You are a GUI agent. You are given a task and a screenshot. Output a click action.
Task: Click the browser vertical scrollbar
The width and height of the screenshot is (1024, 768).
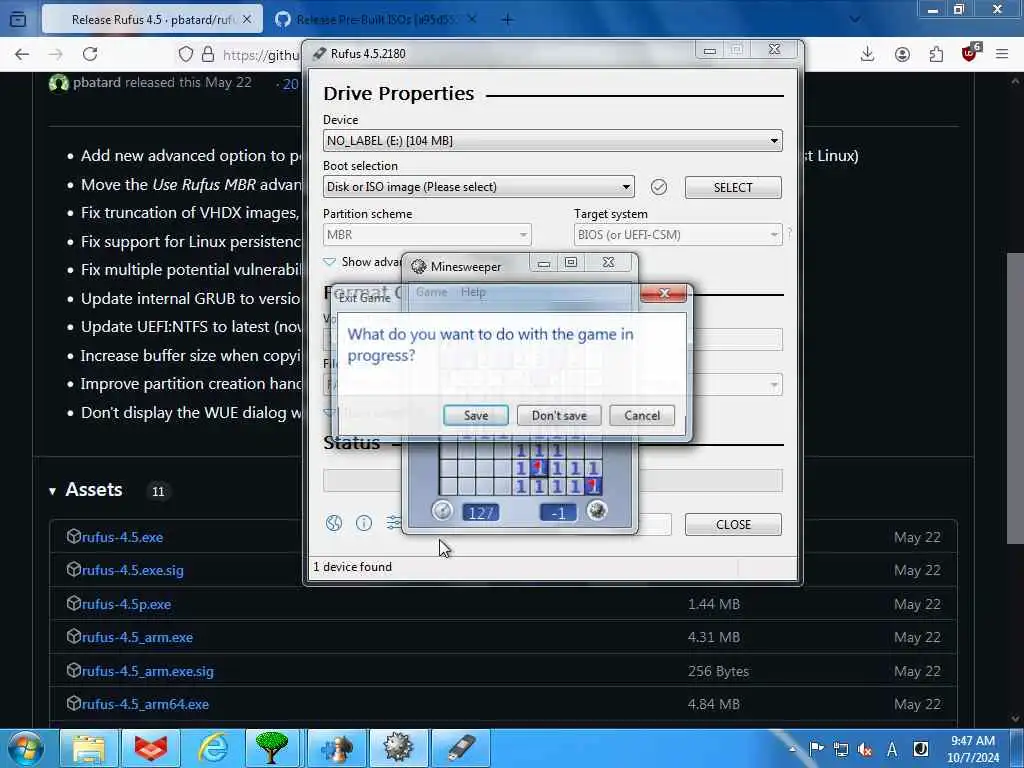[1015, 398]
